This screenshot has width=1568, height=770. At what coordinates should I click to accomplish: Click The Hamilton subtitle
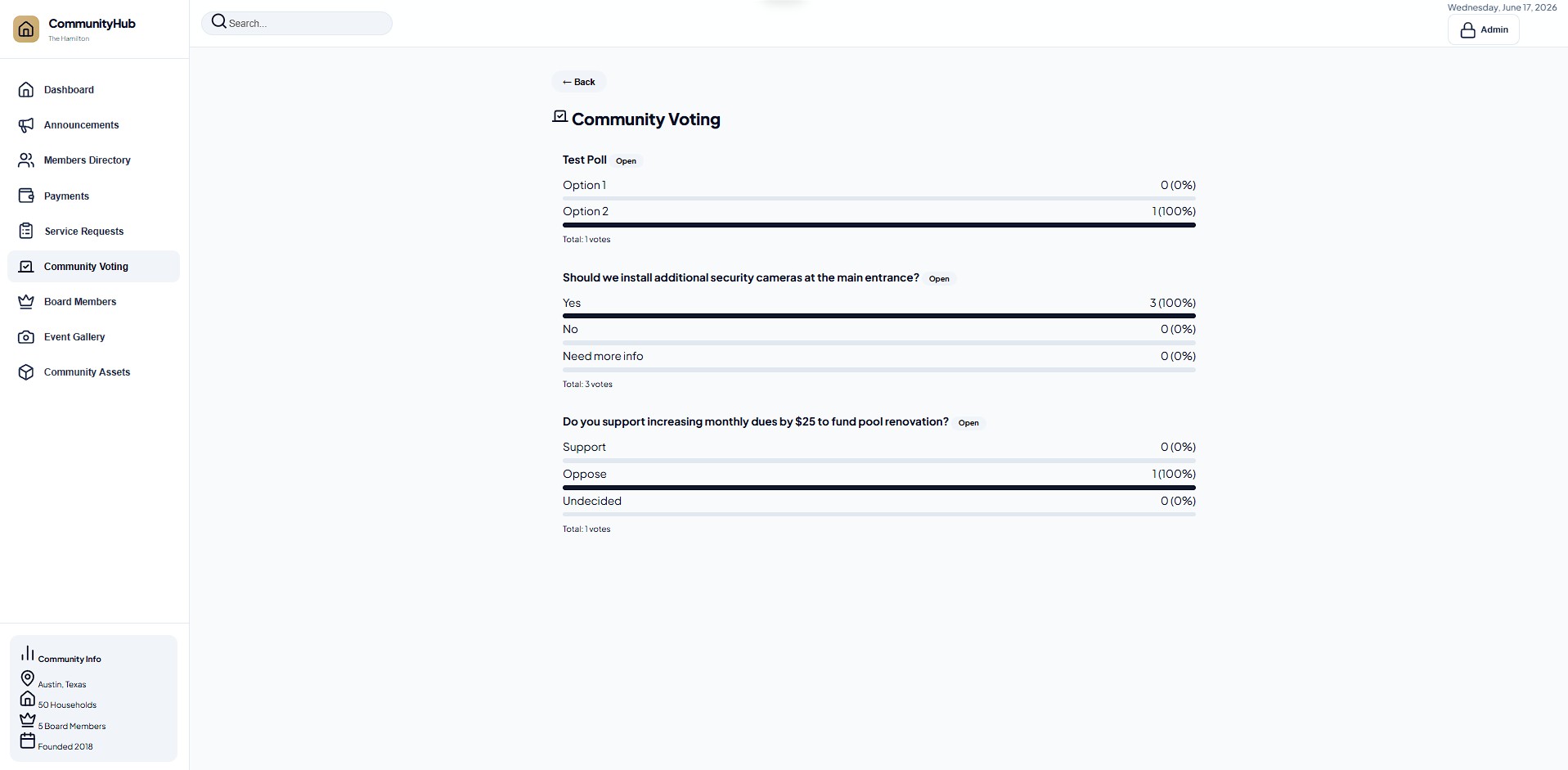point(69,38)
